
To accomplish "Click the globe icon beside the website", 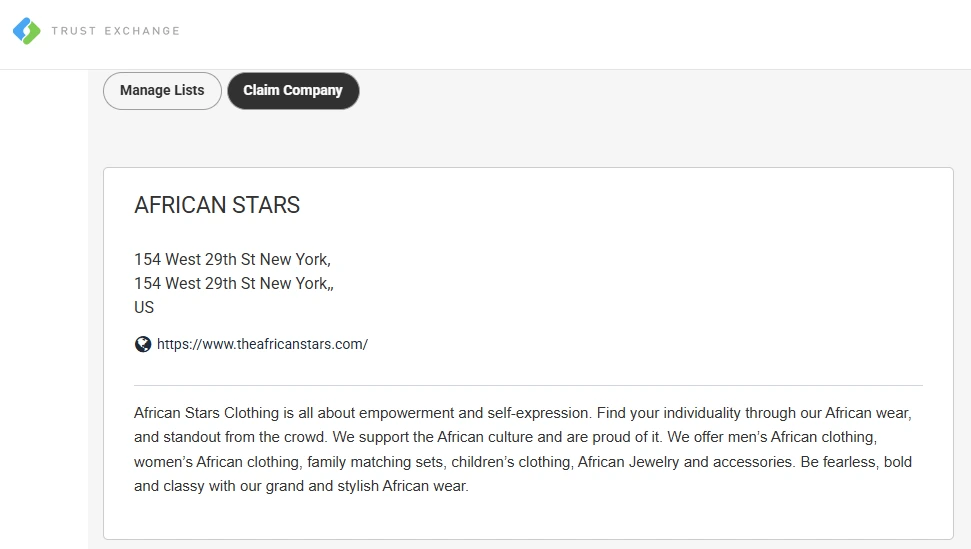I will [x=143, y=344].
